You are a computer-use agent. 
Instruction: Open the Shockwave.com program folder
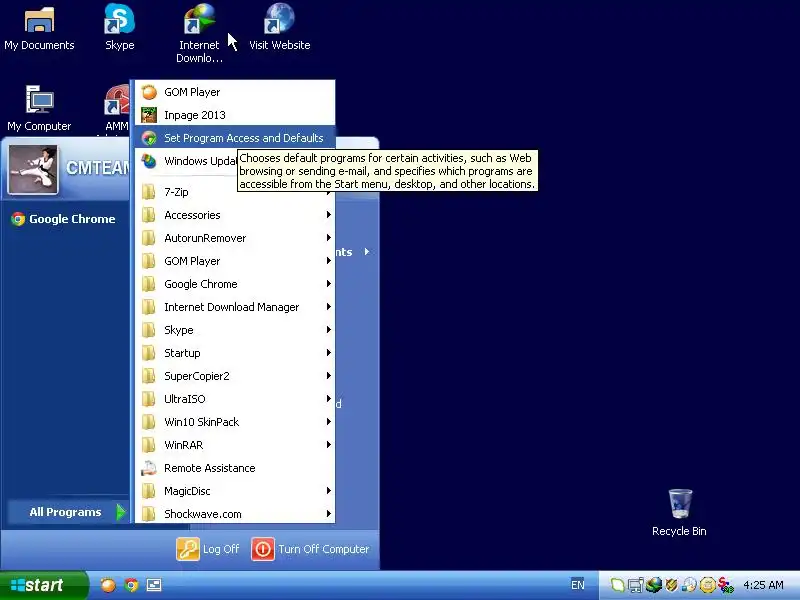click(x=235, y=513)
